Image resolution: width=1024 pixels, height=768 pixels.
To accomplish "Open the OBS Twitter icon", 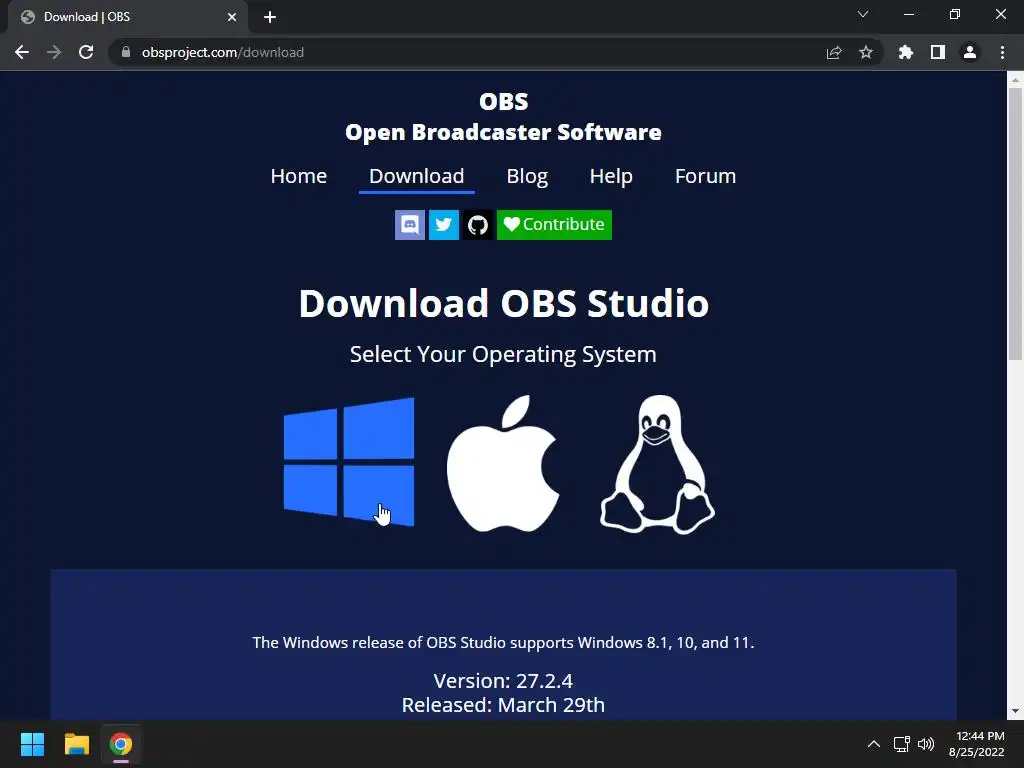I will click(443, 225).
